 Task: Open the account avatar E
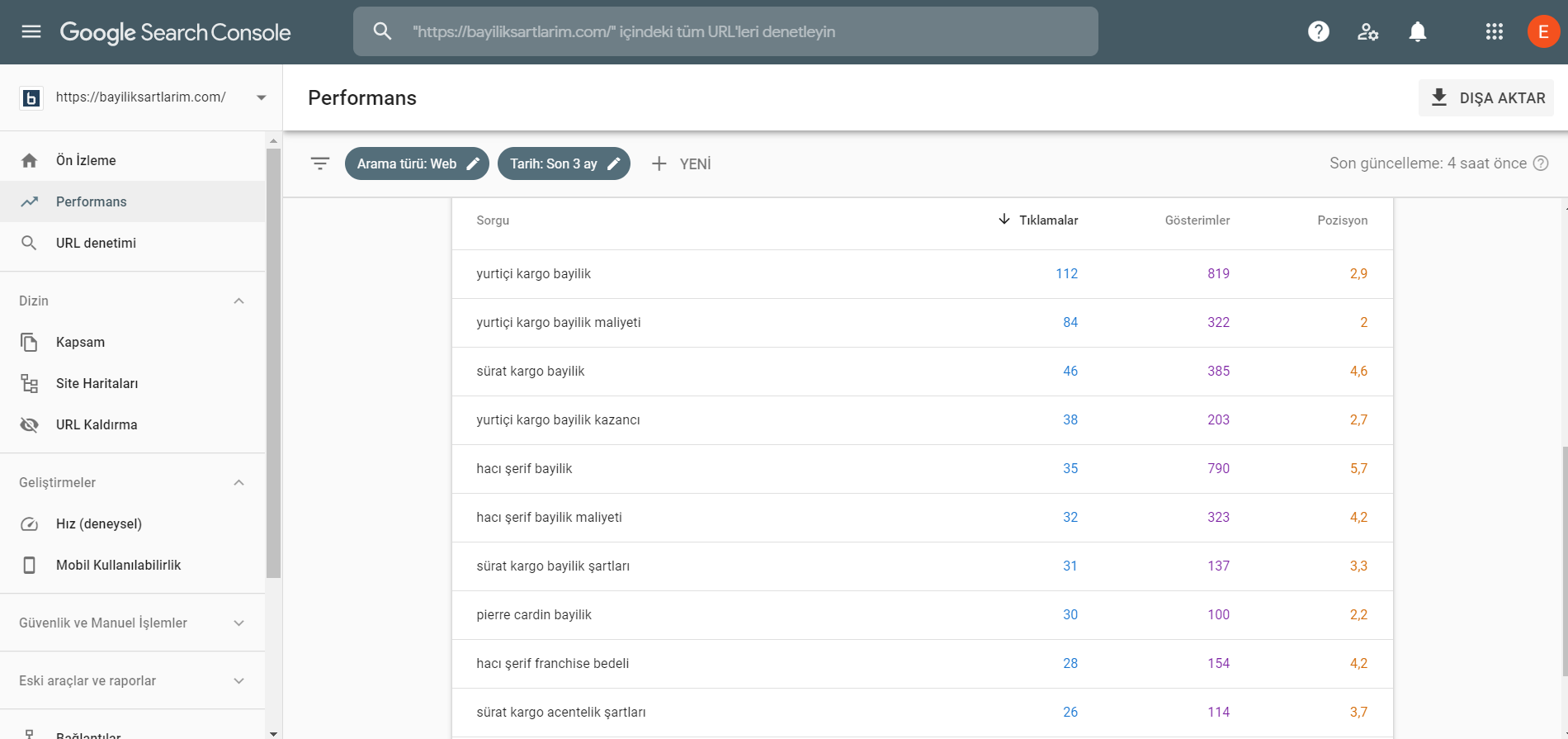click(x=1543, y=31)
